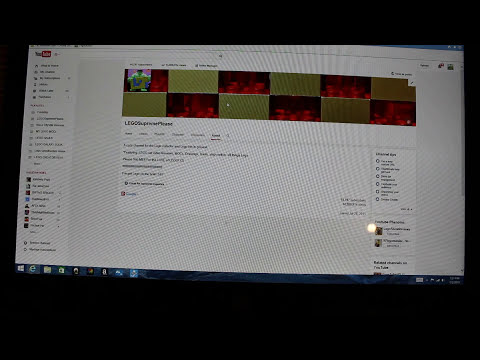Launch Internet Explorer from taskbar
The width and height of the screenshot is (480, 360).
[33, 269]
